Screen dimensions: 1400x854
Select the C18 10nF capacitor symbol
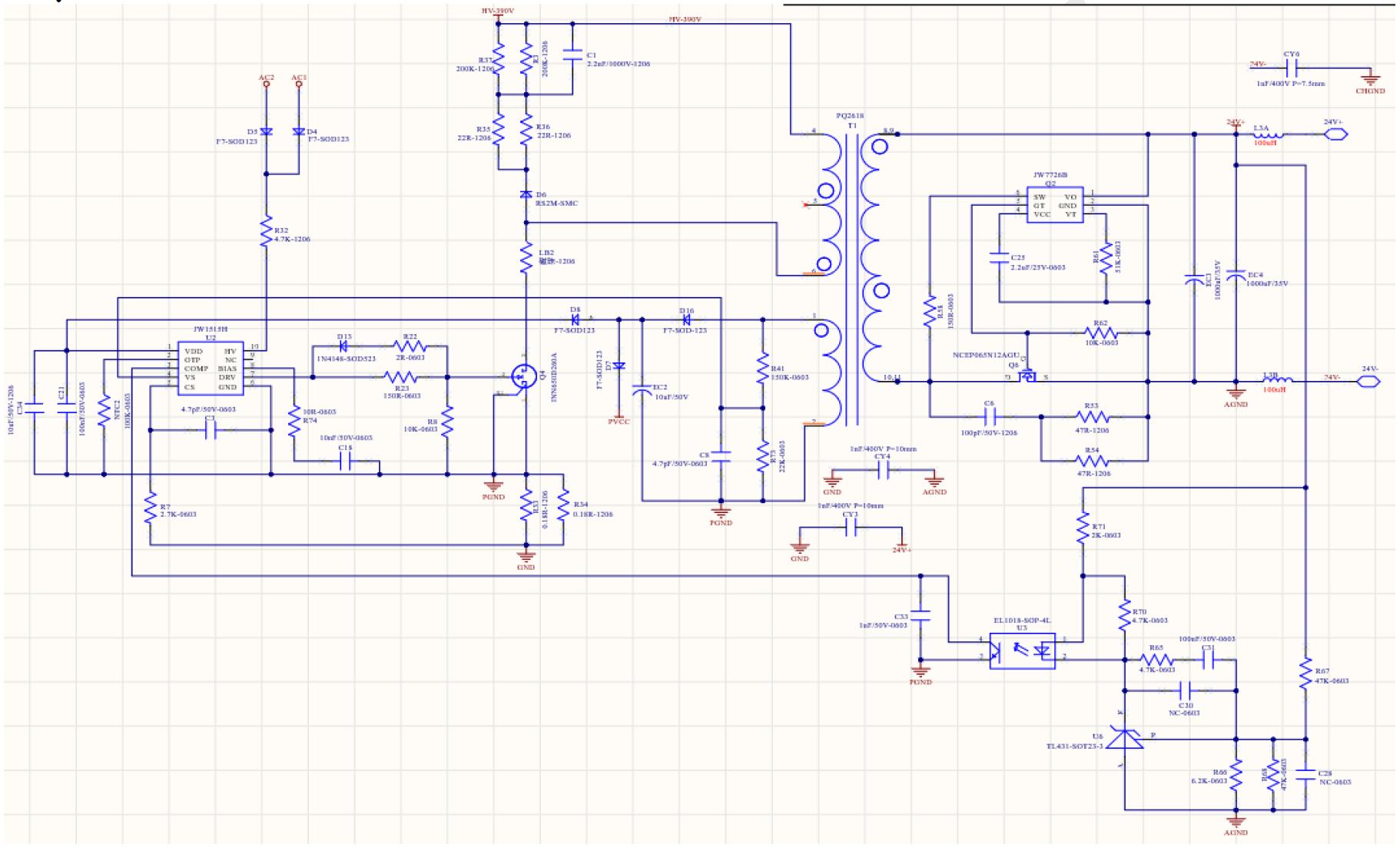click(345, 462)
